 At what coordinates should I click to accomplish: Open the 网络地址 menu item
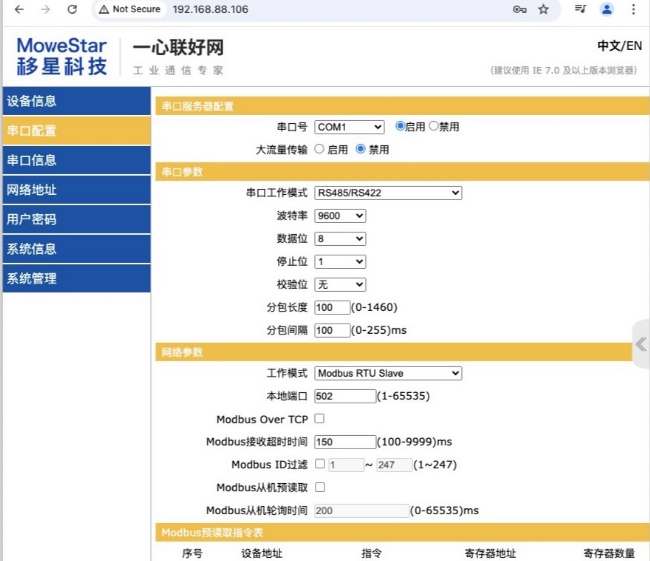[x=77, y=190]
